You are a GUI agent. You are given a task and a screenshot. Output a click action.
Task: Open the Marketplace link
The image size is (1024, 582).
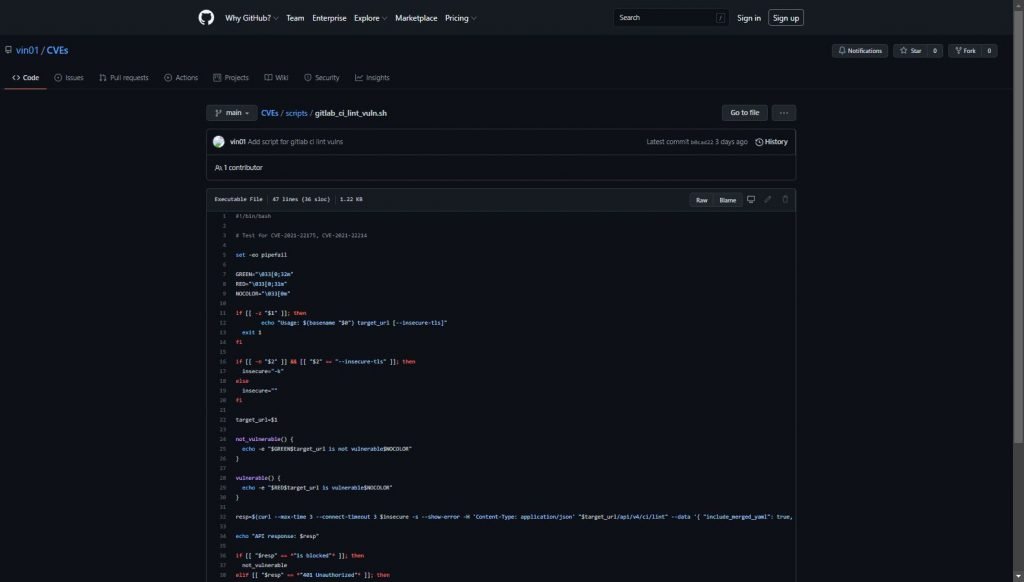pyautogui.click(x=416, y=18)
